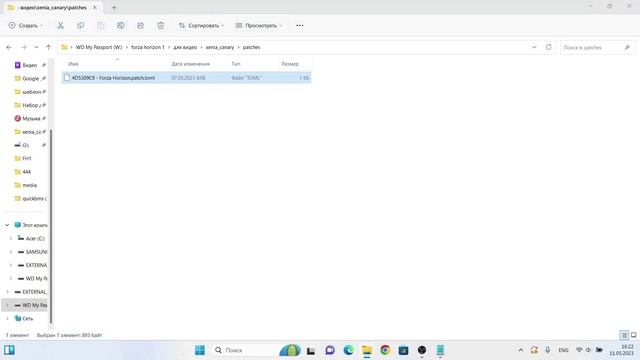Expand the SAMSUNG drive node
This screenshot has width=640, height=360.
pyautogui.click(x=11, y=252)
